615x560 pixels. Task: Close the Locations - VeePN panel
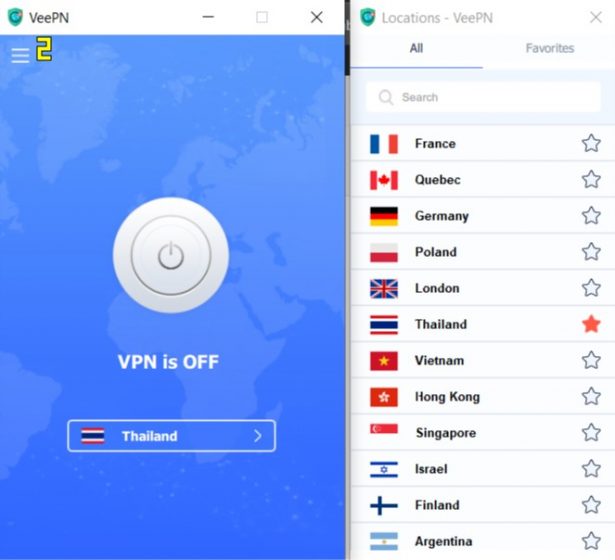tap(595, 17)
